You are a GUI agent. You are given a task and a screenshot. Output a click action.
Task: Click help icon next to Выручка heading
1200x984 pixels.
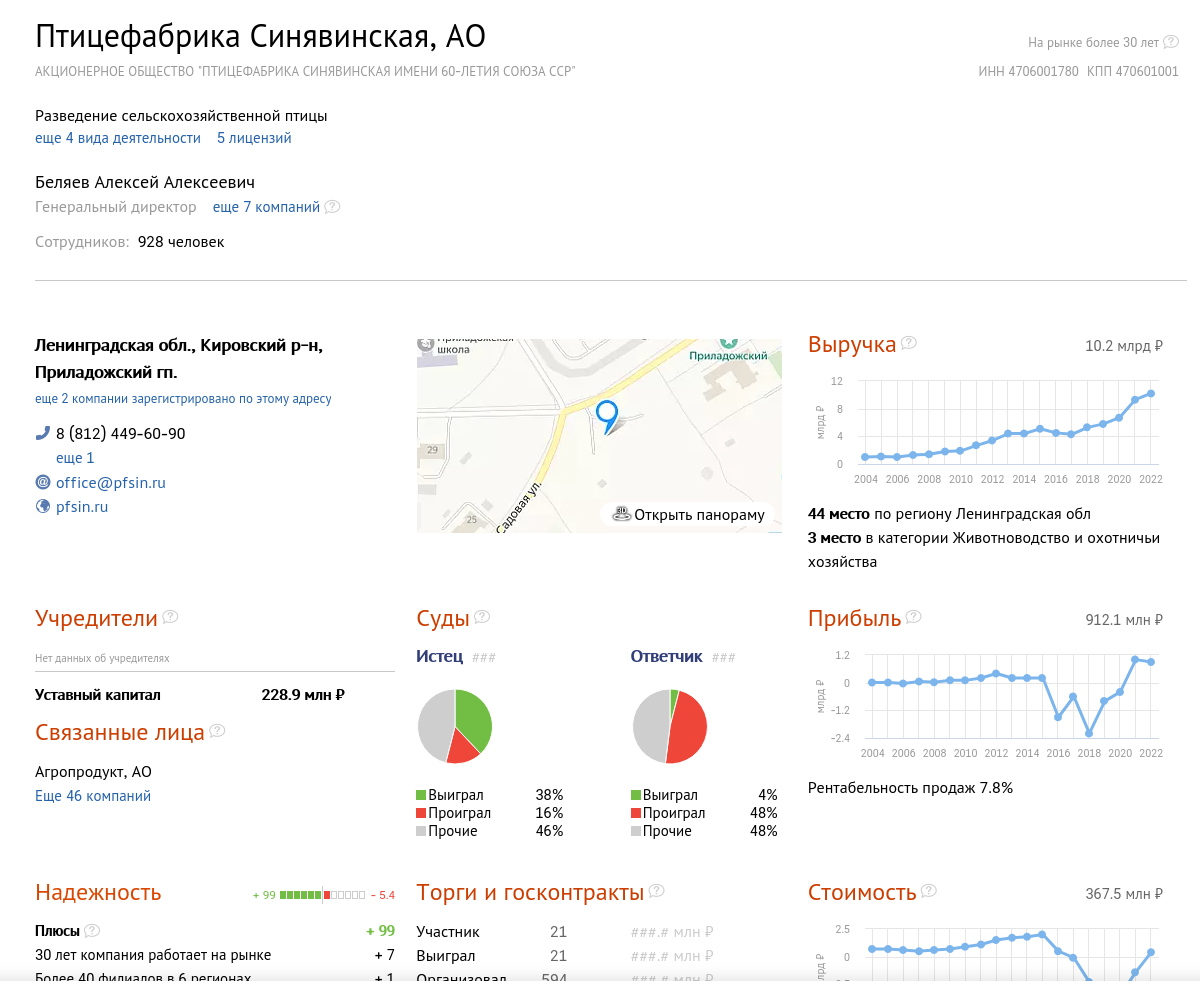tap(908, 343)
